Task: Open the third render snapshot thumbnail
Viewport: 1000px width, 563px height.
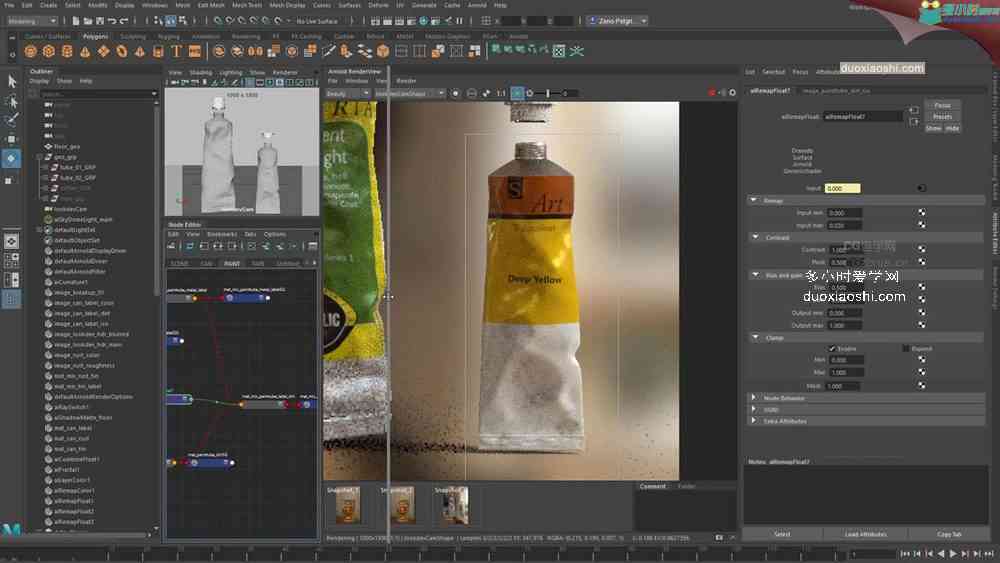Action: click(455, 506)
